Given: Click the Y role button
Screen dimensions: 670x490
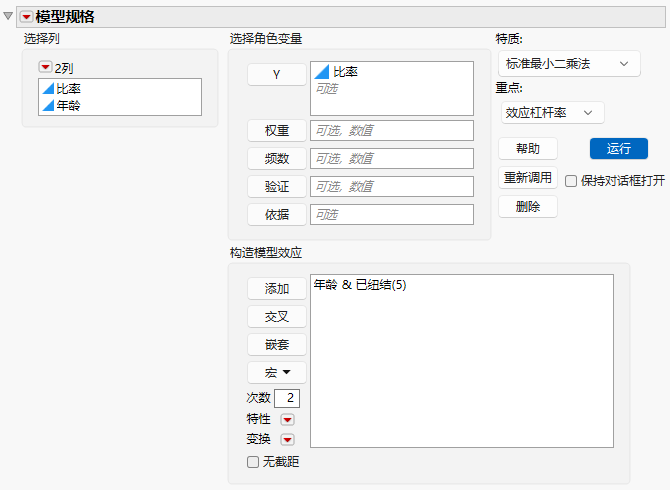Looking at the screenshot, I should coord(276,74).
